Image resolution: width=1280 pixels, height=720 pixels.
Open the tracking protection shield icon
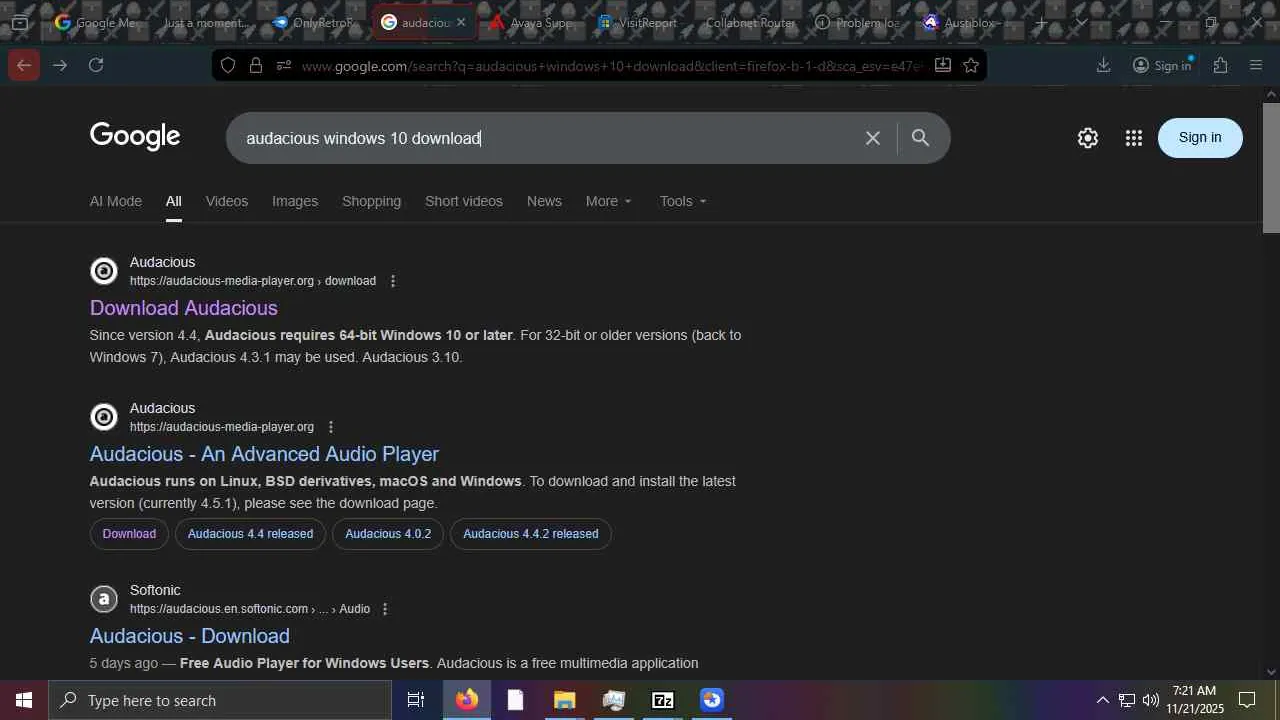[228, 65]
